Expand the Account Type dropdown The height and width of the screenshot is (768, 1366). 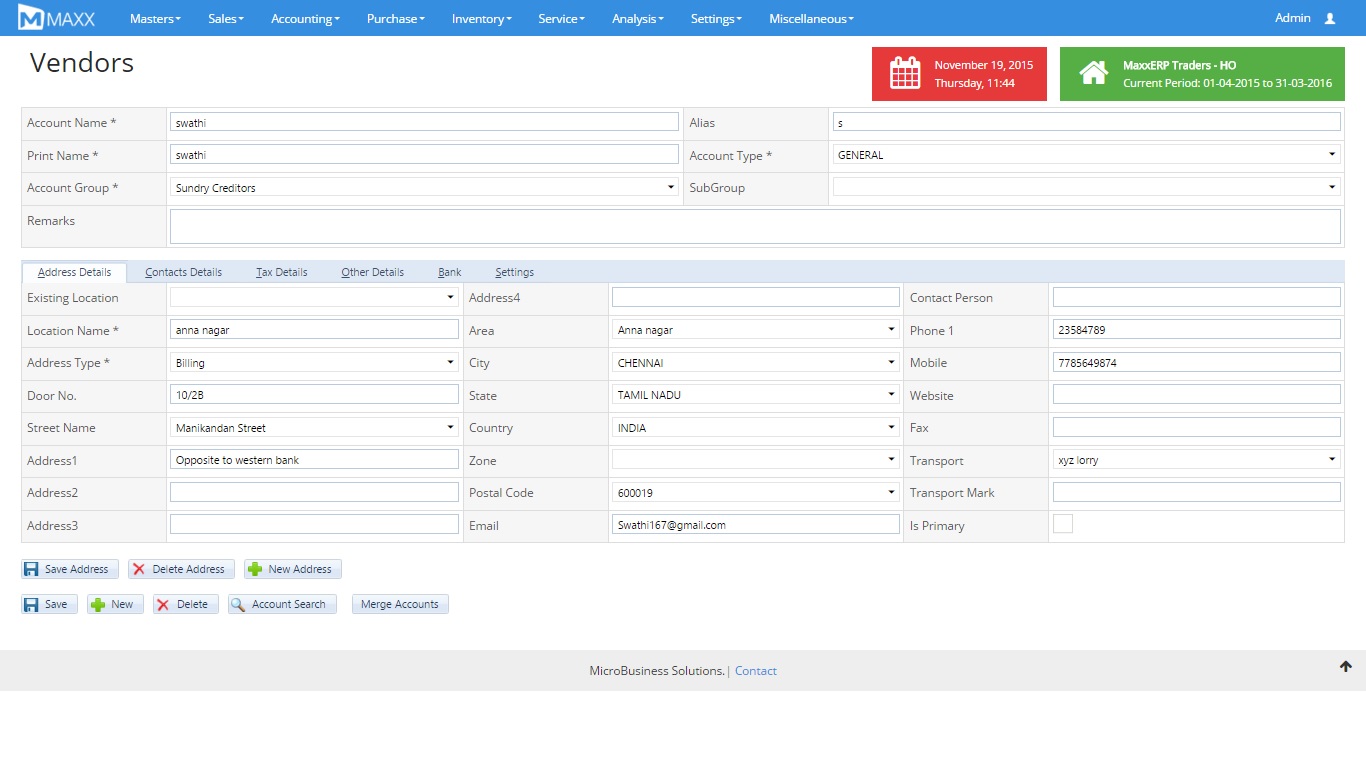(x=1086, y=155)
